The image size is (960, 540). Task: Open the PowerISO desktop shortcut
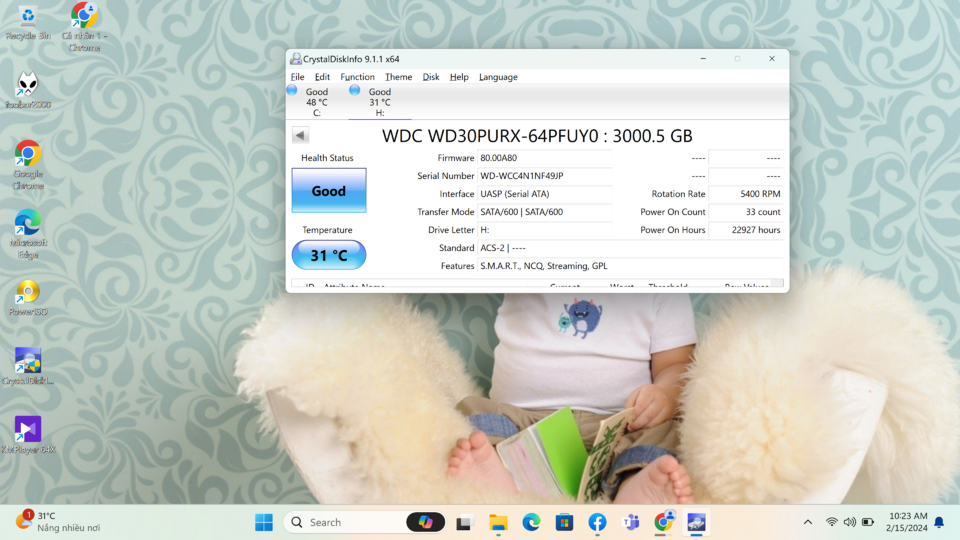[28, 298]
